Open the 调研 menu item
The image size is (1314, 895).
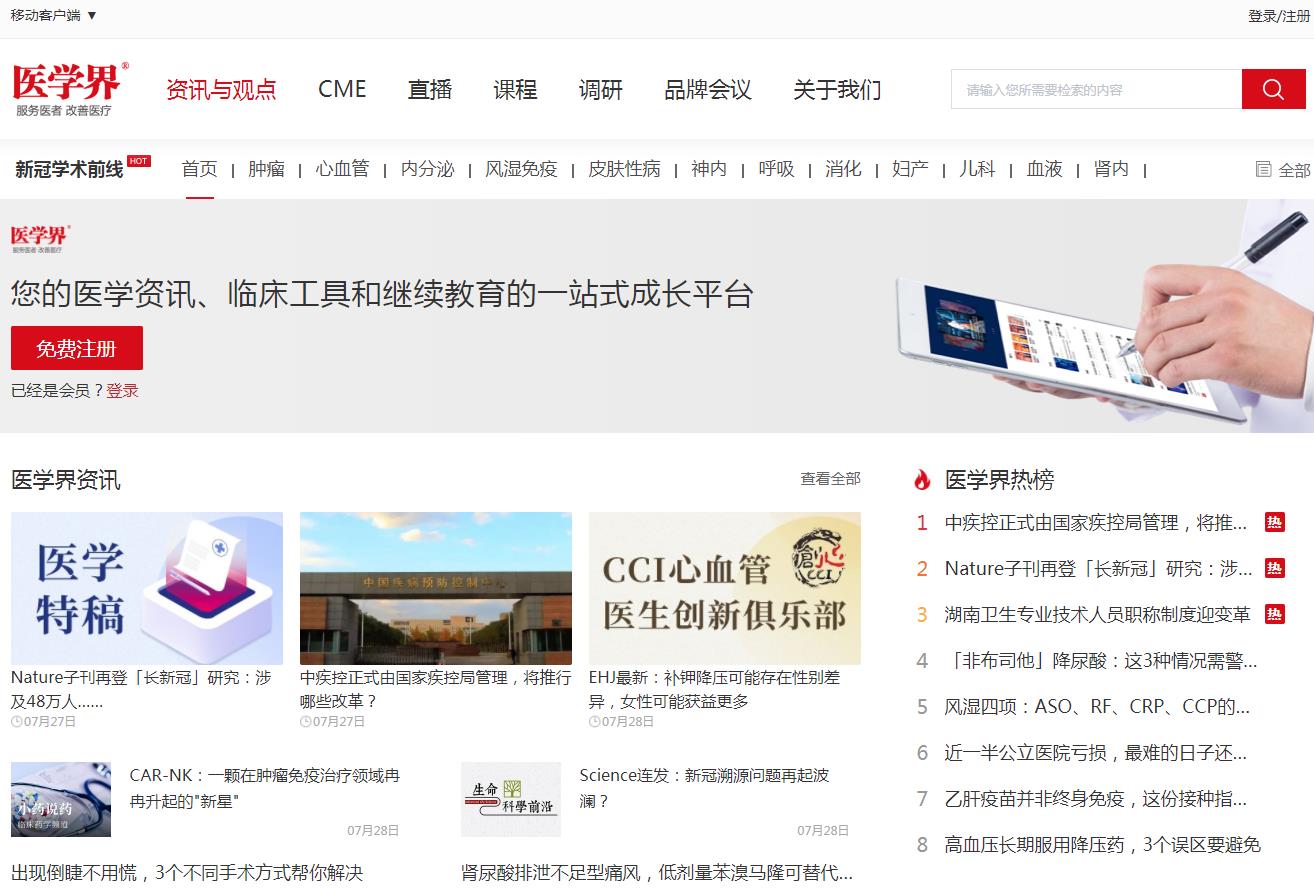point(601,89)
